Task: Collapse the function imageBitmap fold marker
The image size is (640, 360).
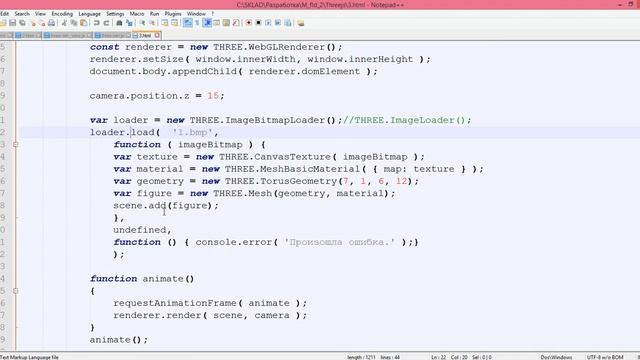Action: click(x=16, y=144)
